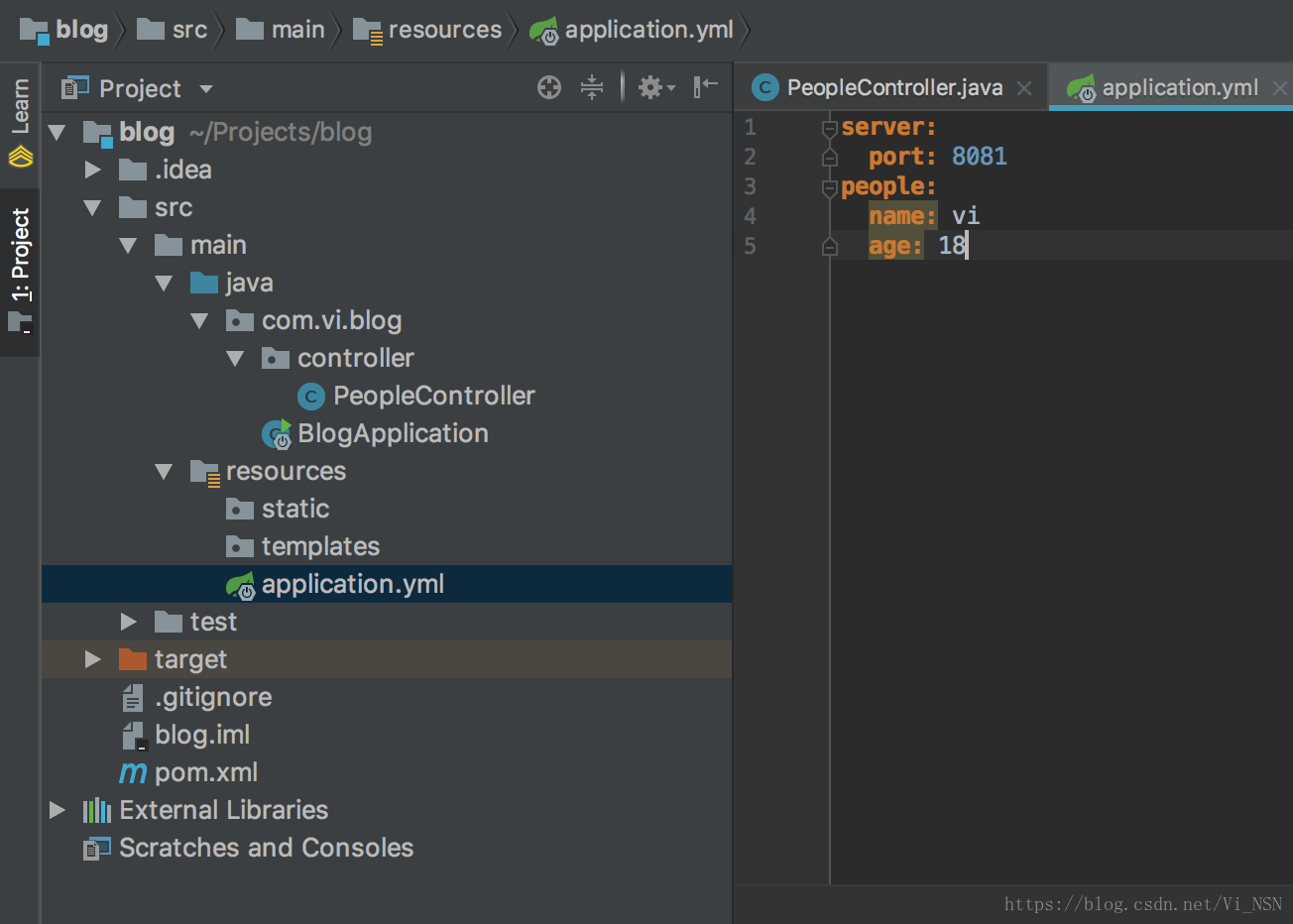Collapse the main folder arrow
This screenshot has width=1293, height=924.
(128, 246)
